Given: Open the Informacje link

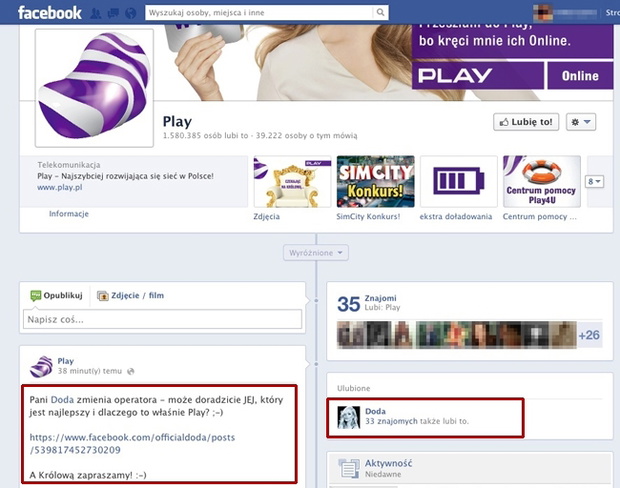Looking at the screenshot, I should point(69,214).
